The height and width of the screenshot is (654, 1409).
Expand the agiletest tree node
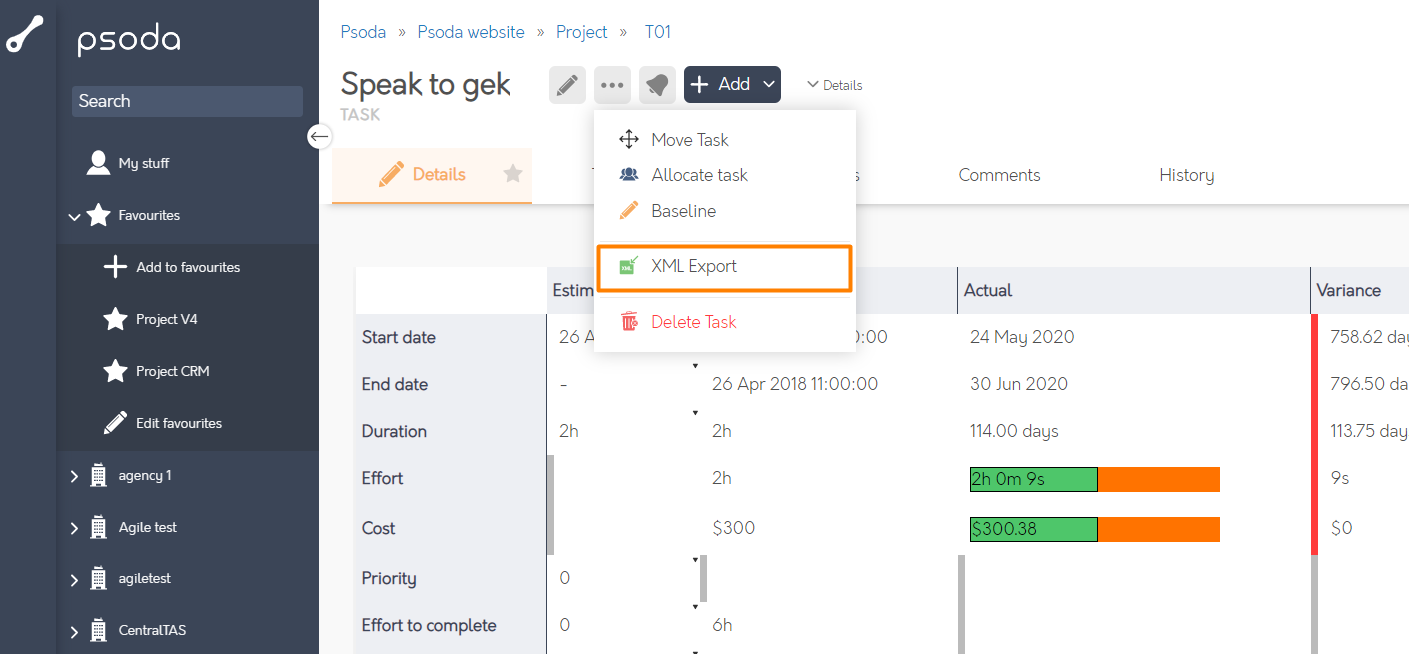click(74, 579)
